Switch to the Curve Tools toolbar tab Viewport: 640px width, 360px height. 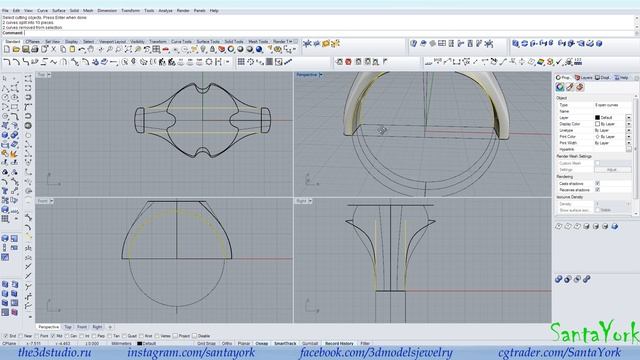pos(181,42)
